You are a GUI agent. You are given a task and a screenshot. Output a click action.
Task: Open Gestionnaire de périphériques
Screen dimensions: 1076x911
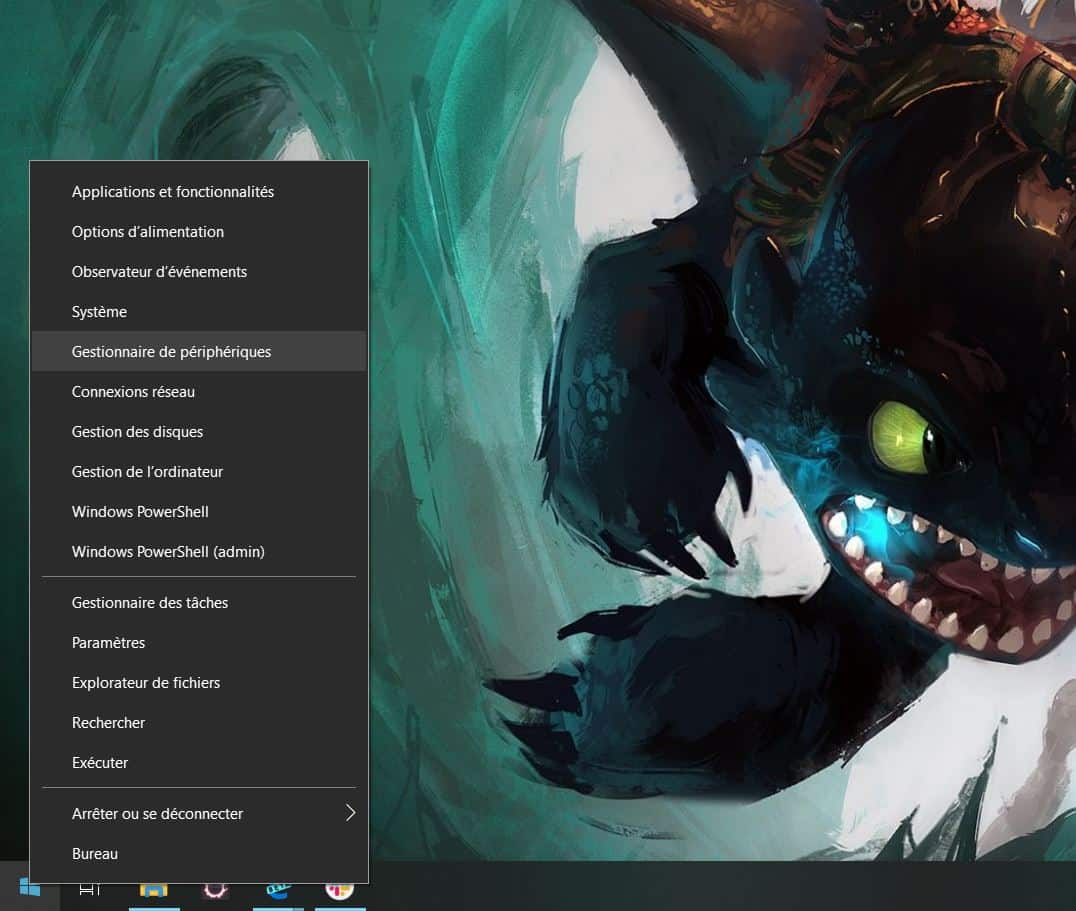(x=171, y=352)
